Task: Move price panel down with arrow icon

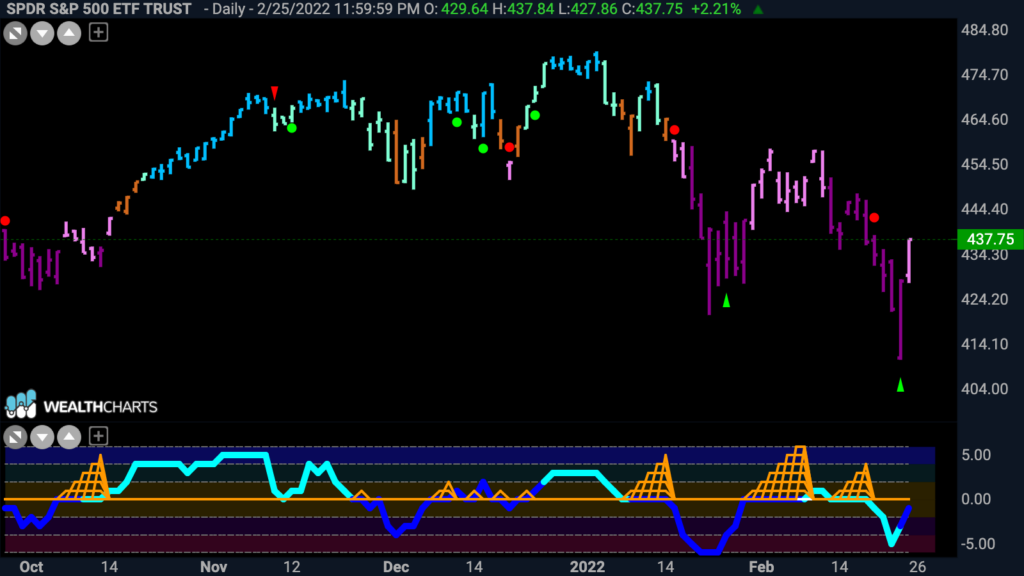Action: 42,33
